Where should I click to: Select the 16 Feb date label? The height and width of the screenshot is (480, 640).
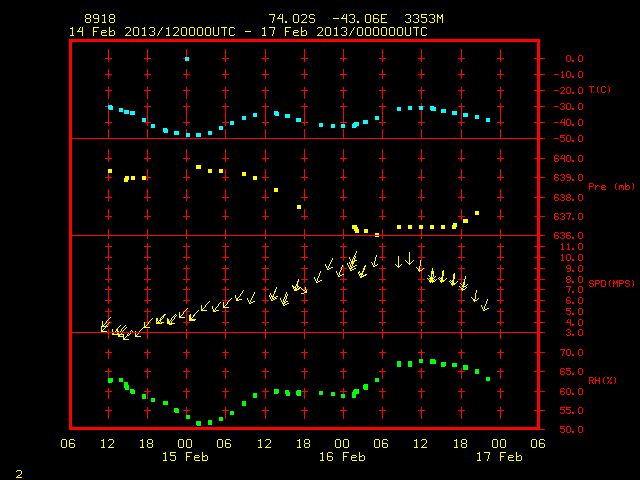(x=342, y=457)
